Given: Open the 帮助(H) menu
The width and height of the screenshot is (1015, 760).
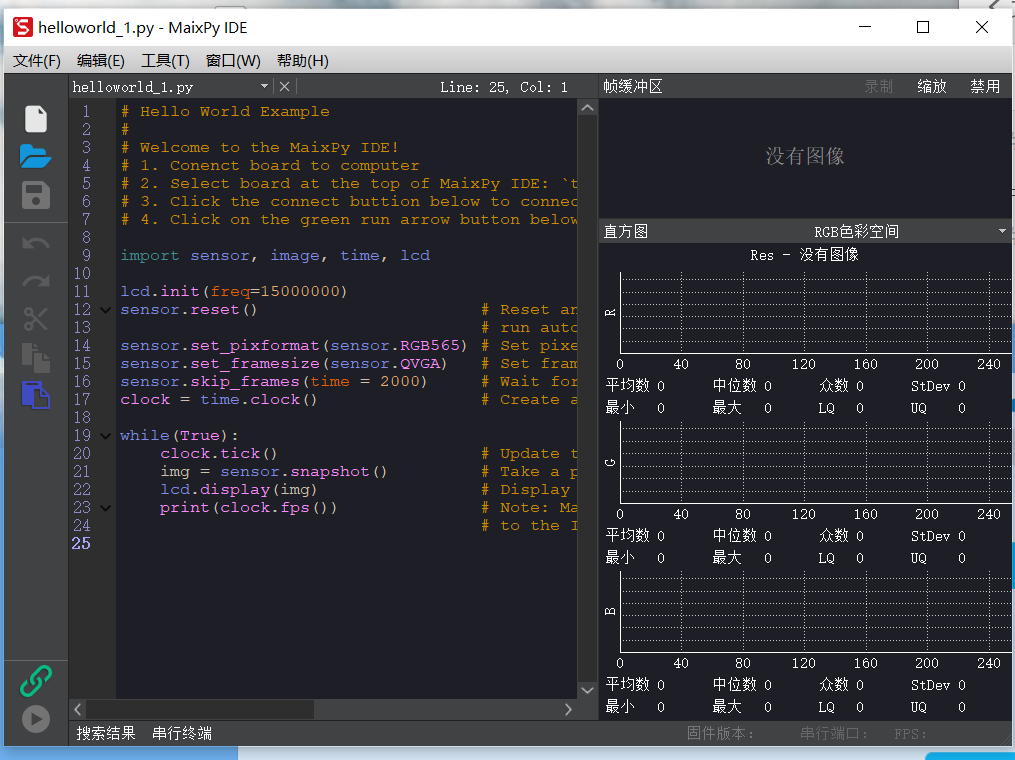Looking at the screenshot, I should pos(302,61).
